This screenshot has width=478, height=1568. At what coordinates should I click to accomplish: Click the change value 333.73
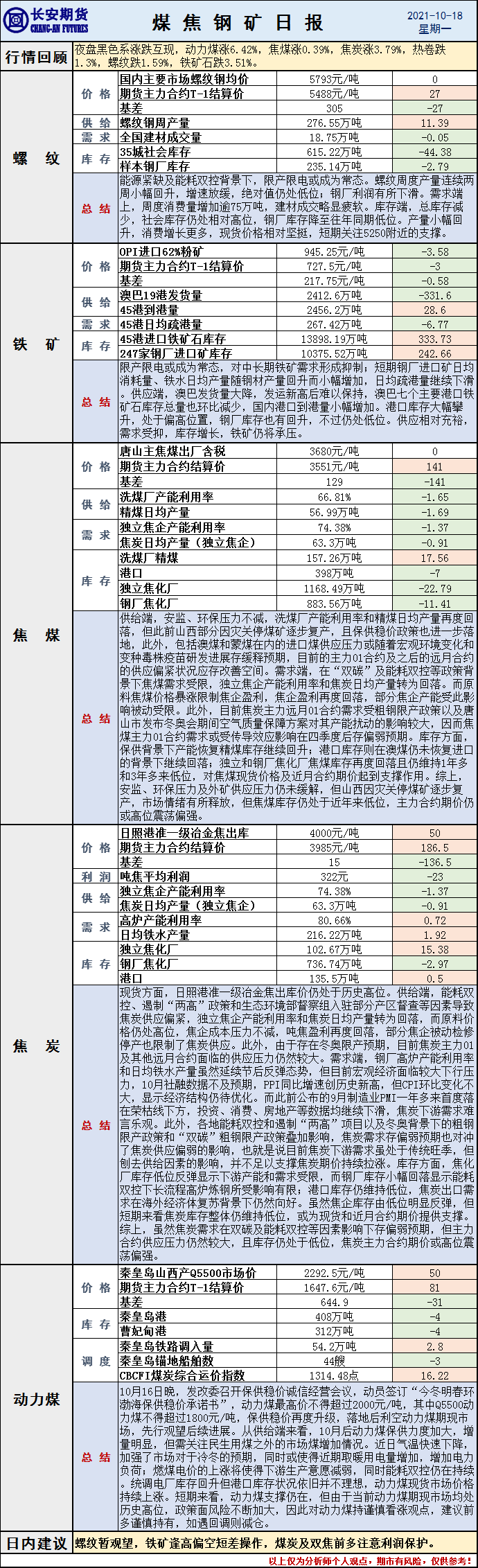434,340
